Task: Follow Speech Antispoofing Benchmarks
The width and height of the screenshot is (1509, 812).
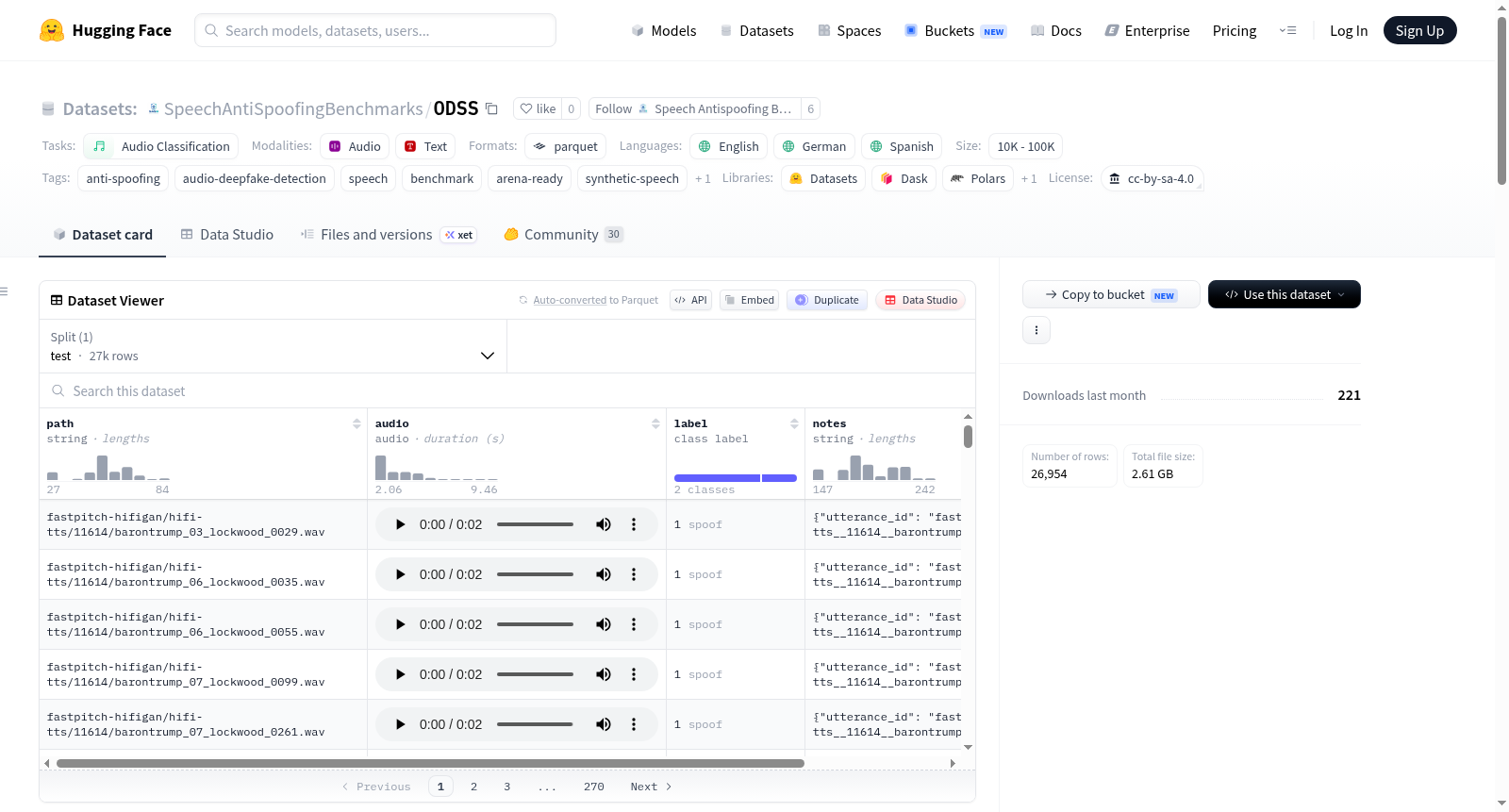Action: [x=695, y=108]
